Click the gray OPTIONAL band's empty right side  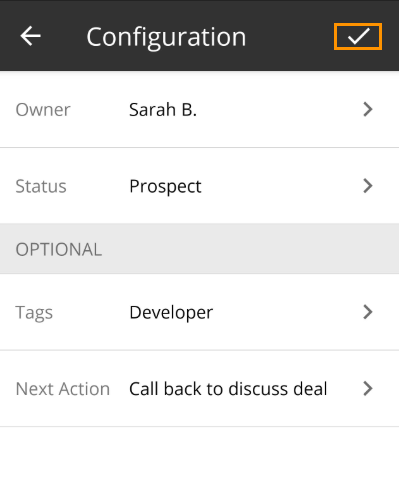coord(250,249)
